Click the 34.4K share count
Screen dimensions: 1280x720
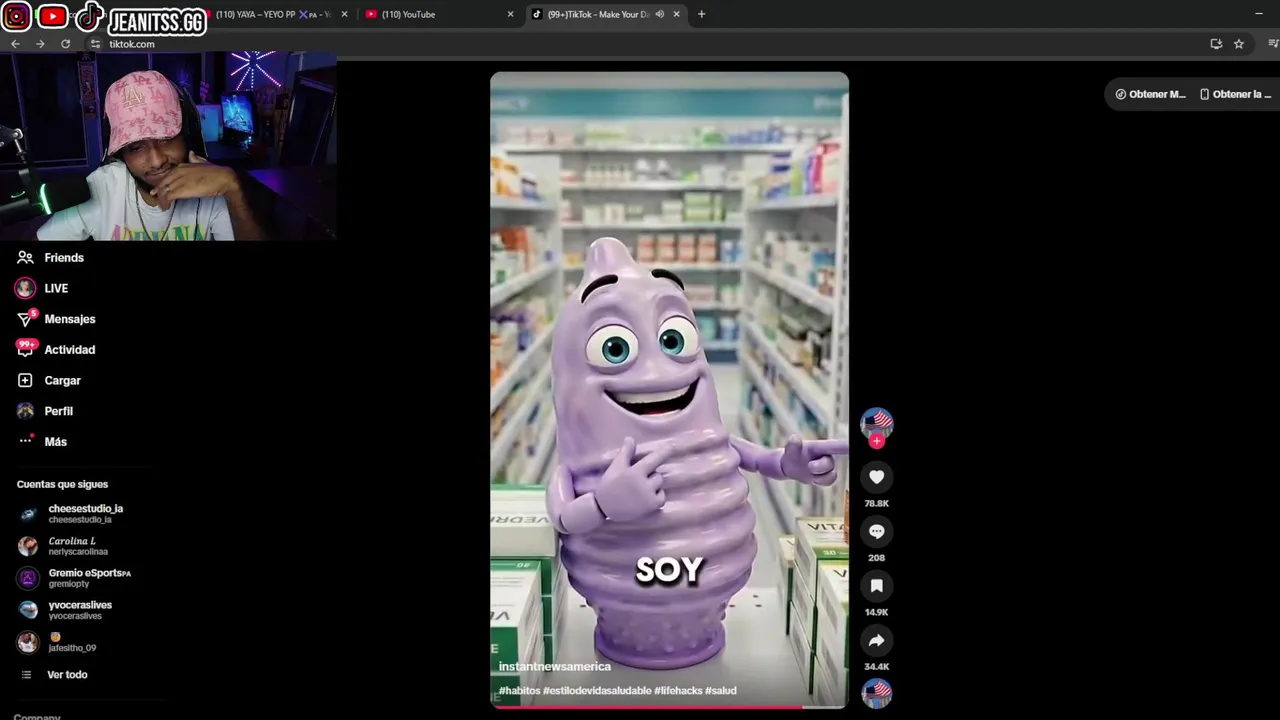[877, 666]
